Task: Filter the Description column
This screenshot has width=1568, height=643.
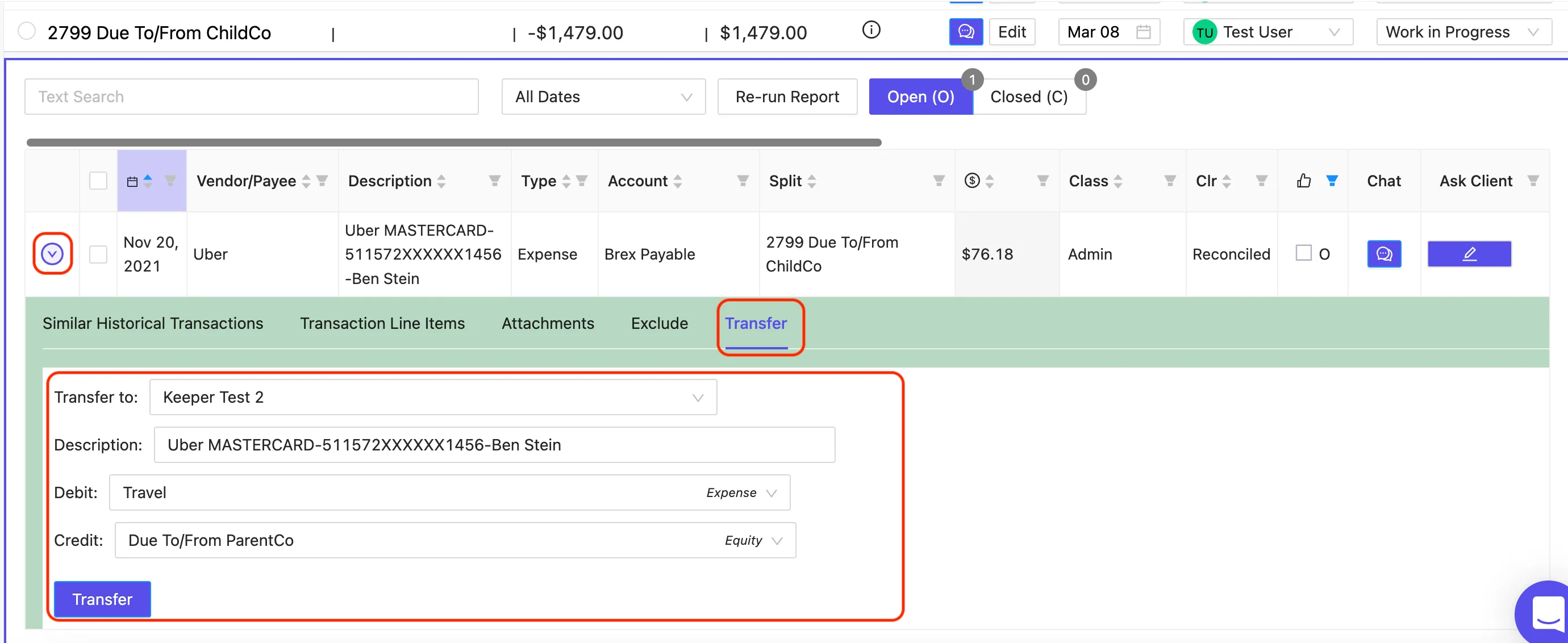Action: pos(495,181)
